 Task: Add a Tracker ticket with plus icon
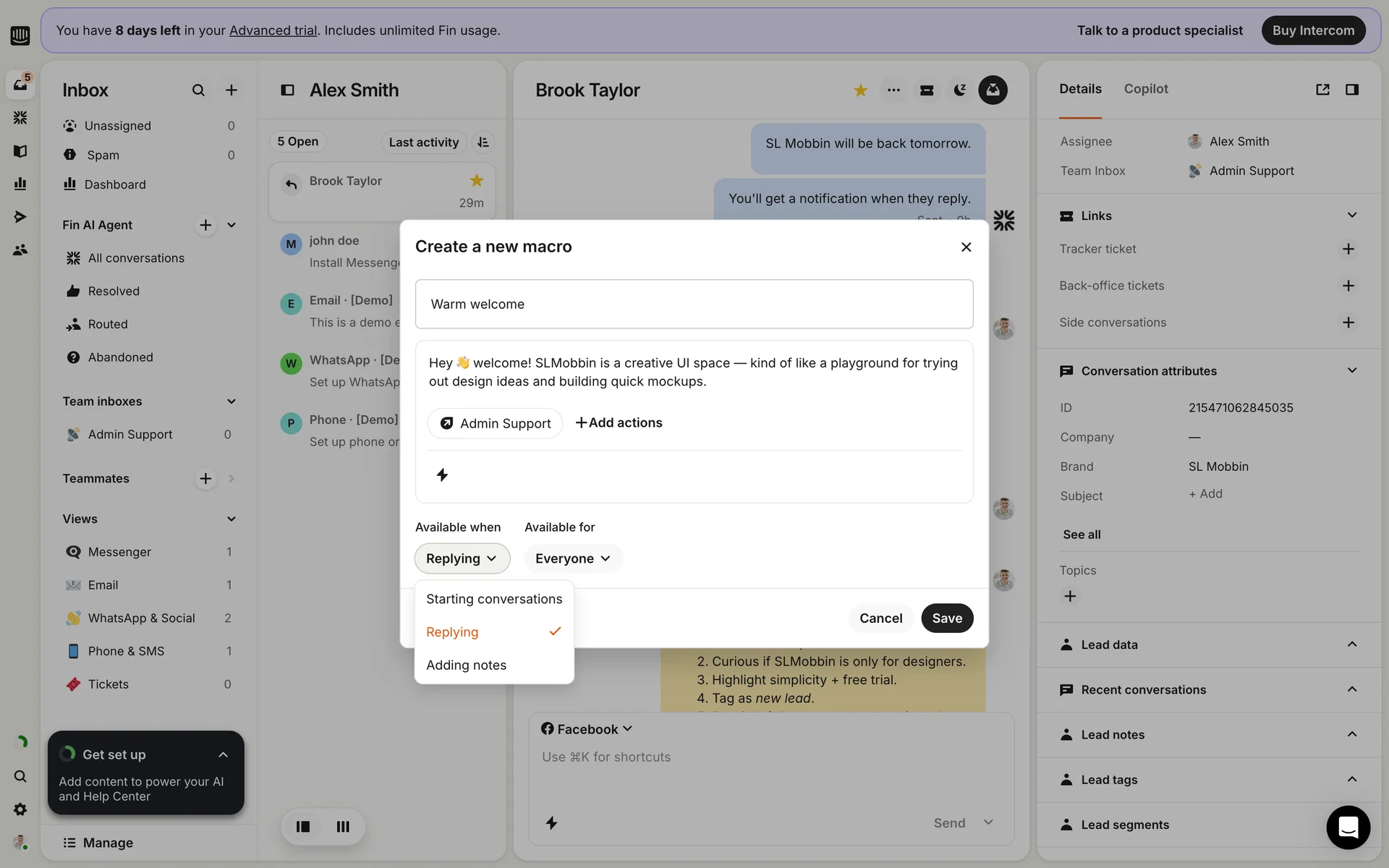(1348, 249)
